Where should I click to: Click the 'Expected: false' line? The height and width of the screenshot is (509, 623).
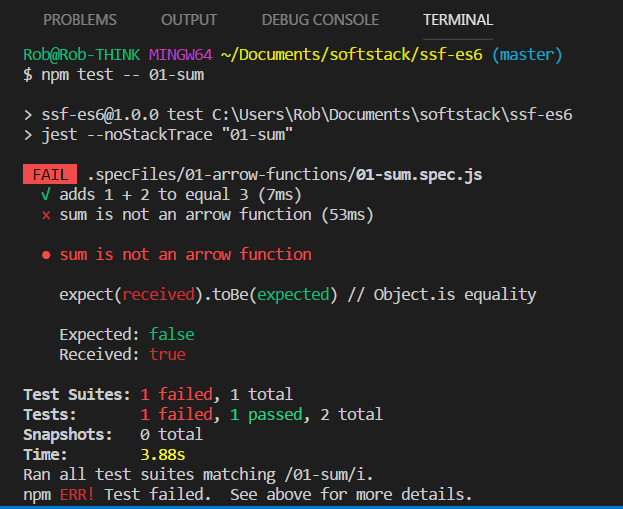[127, 334]
